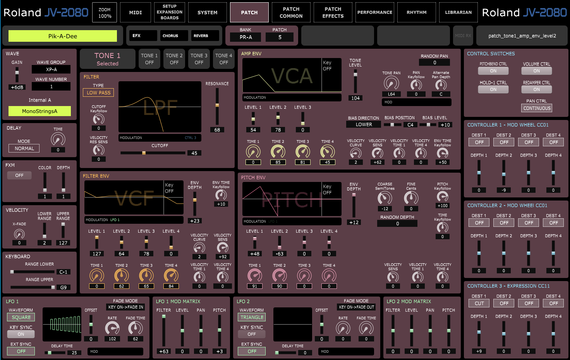This screenshot has width=570, height=360.
Task: Toggle the Tone 4 OFF switch
Action: pyautogui.click(x=224, y=59)
